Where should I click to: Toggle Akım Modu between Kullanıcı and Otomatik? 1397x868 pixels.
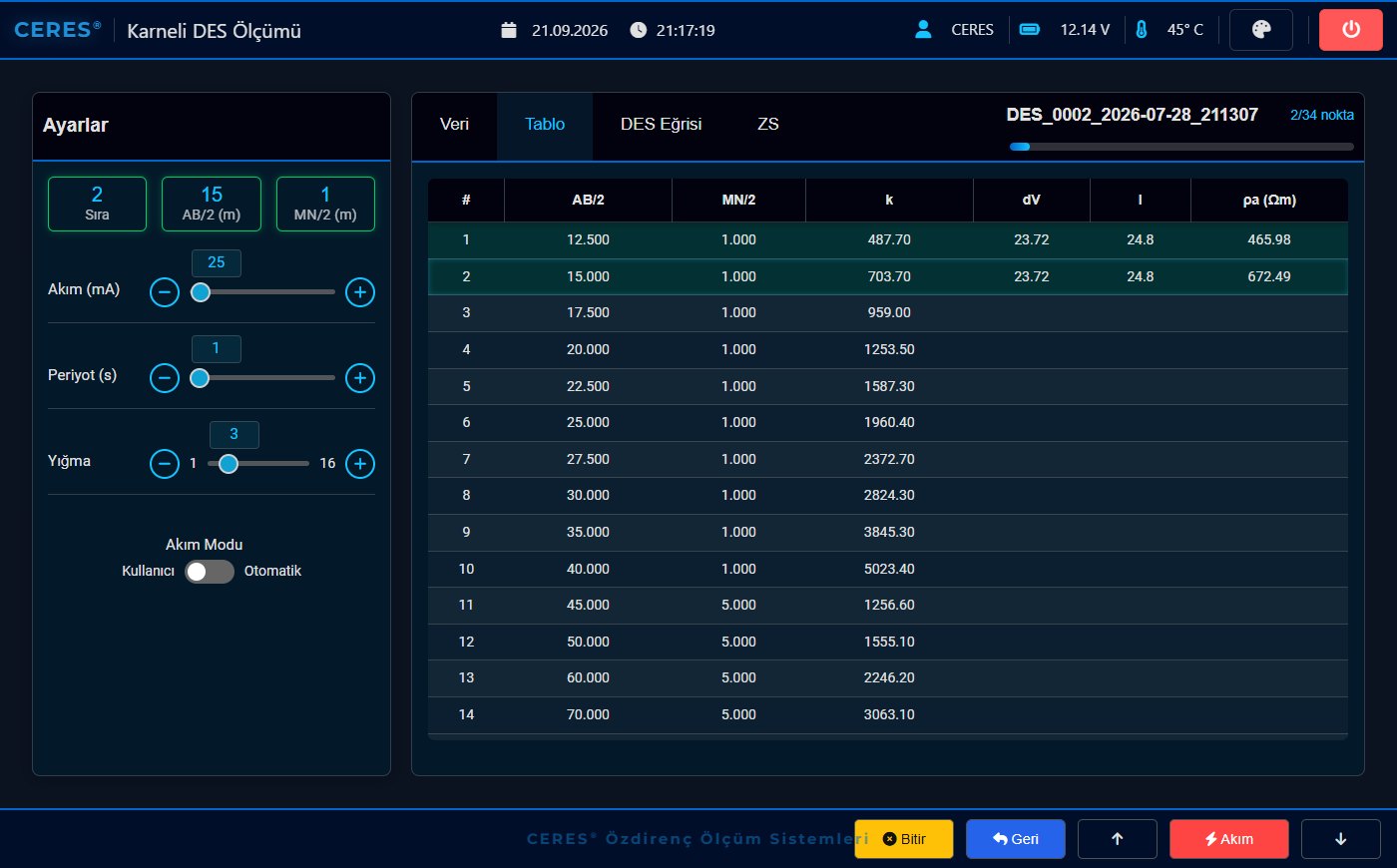(210, 571)
